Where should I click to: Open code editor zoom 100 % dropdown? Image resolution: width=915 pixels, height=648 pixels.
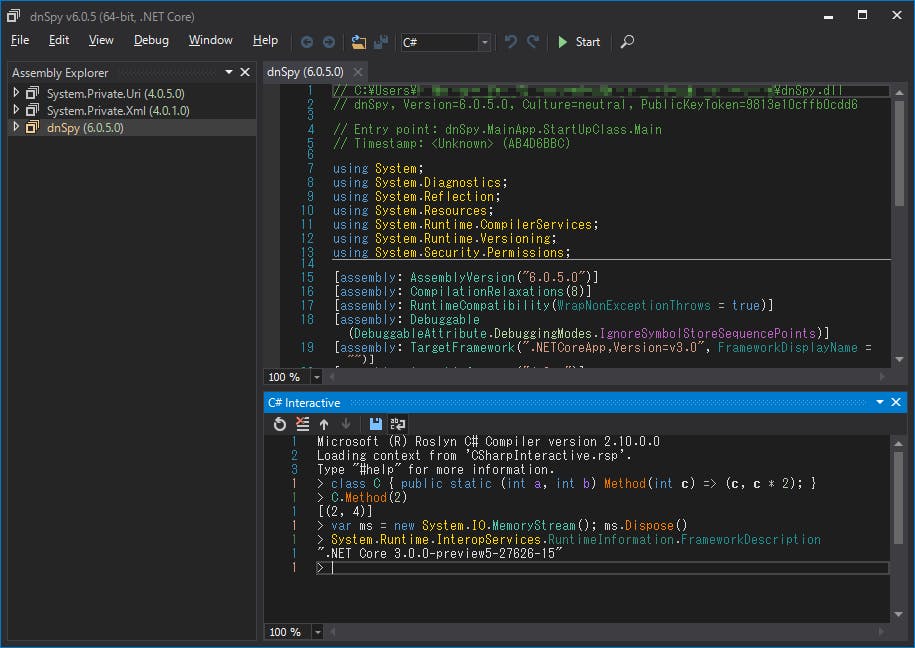pyautogui.click(x=316, y=377)
